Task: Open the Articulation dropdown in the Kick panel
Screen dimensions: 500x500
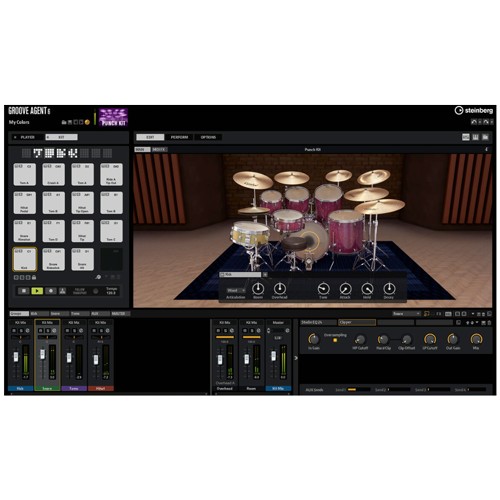Action: tap(236, 290)
